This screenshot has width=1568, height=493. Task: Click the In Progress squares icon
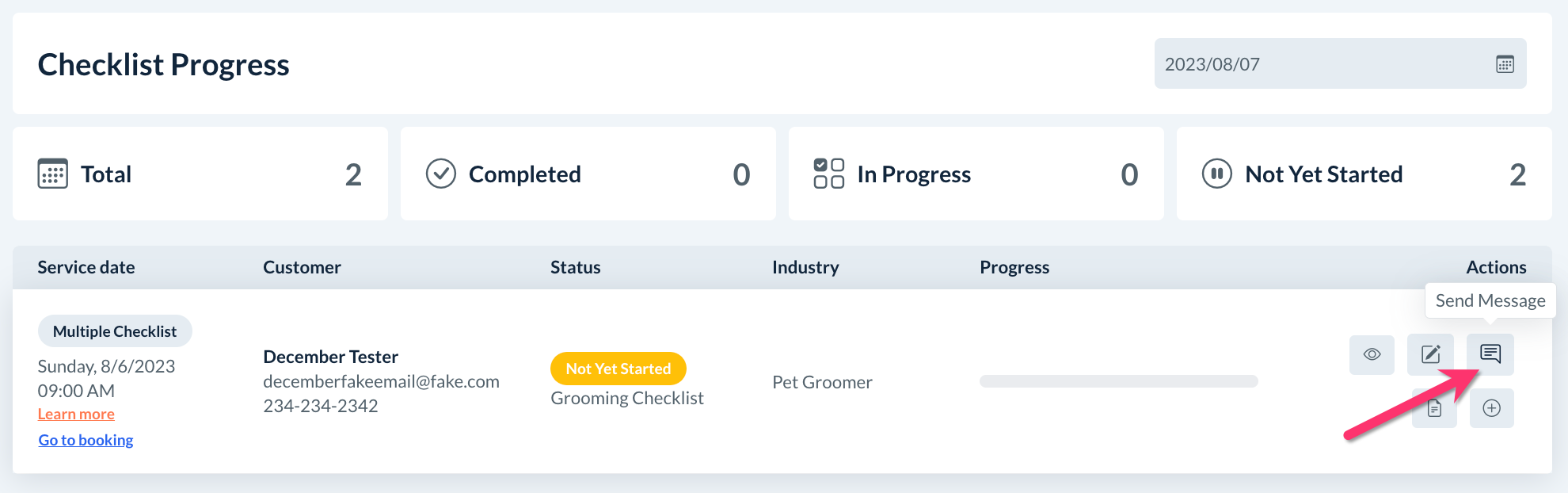pos(829,174)
